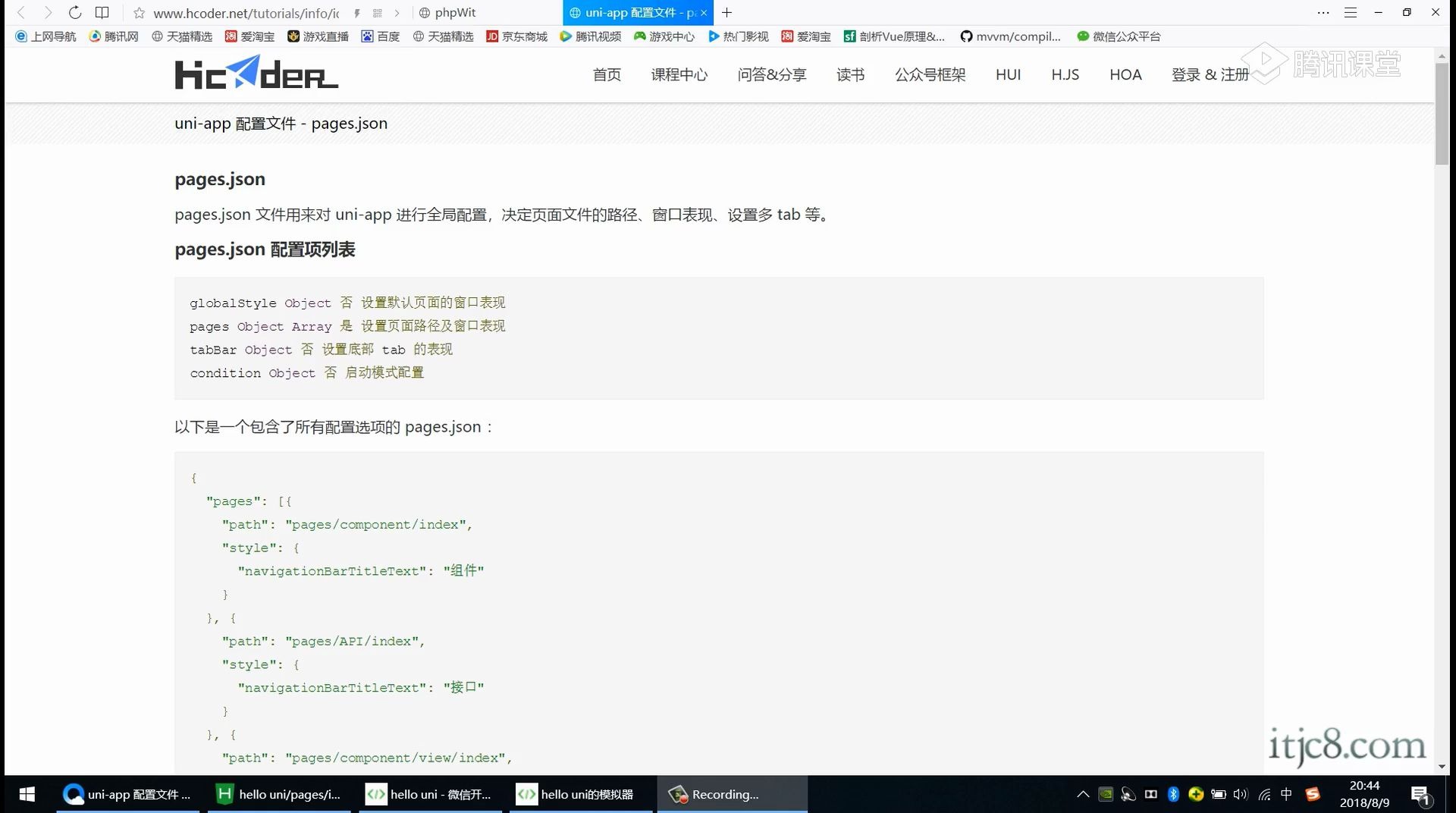Open the 微信公众平台 bookmark

click(1119, 36)
